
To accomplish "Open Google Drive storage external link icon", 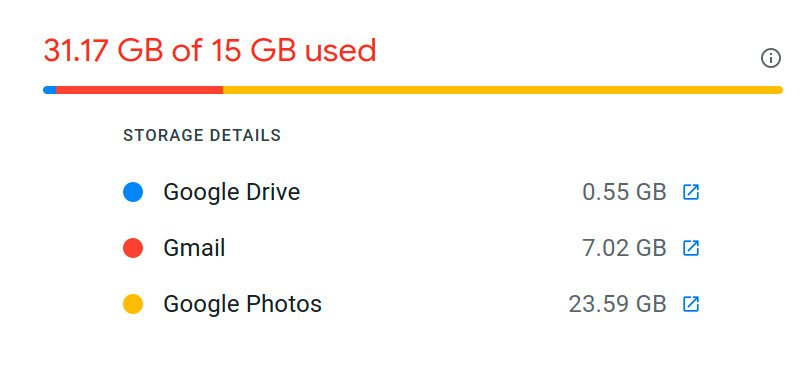I will [x=691, y=192].
